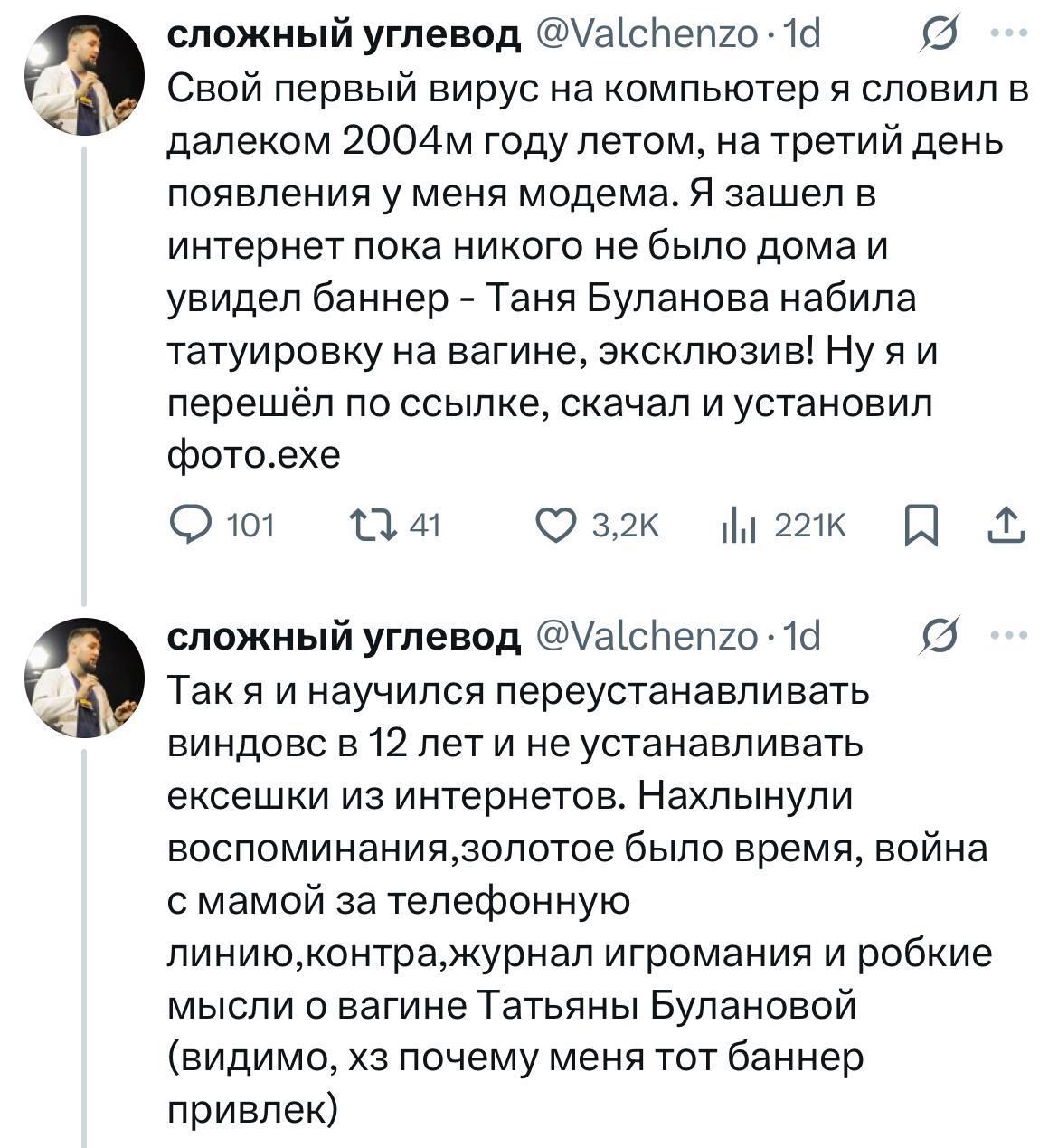Like the tweet with 3,2K likes
This screenshot has height=1148, width=1058.
(x=555, y=526)
